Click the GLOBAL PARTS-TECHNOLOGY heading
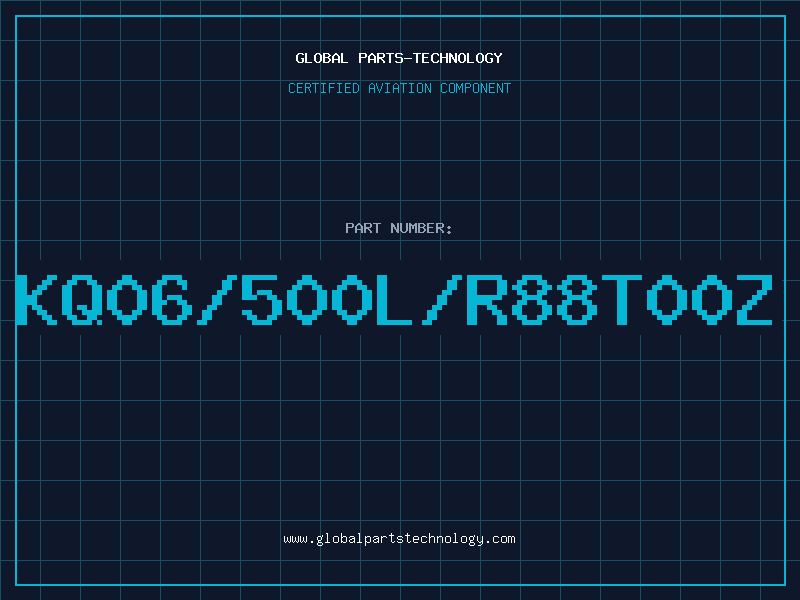Screen dimensions: 800x600 [399, 58]
